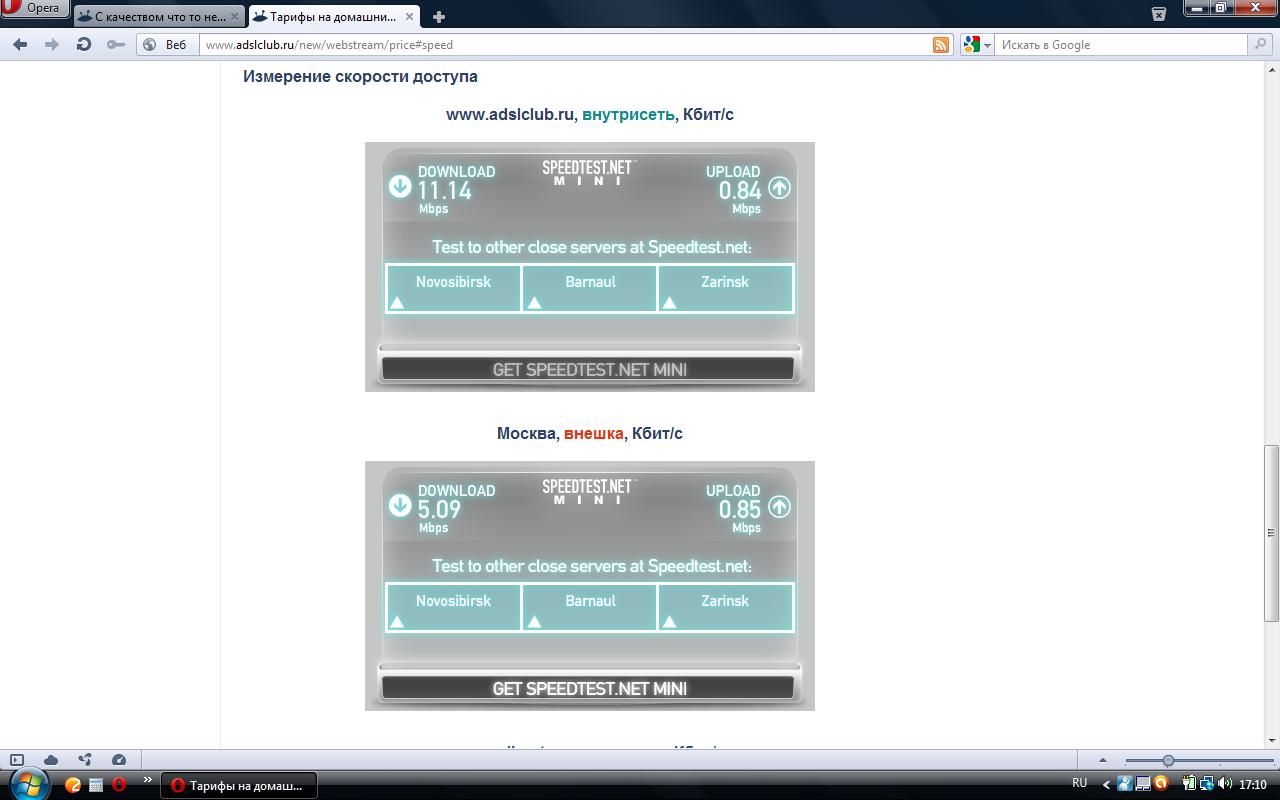Open Opera Link cloud icon in status bar
Viewport: 1280px width, 800px height.
51,760
